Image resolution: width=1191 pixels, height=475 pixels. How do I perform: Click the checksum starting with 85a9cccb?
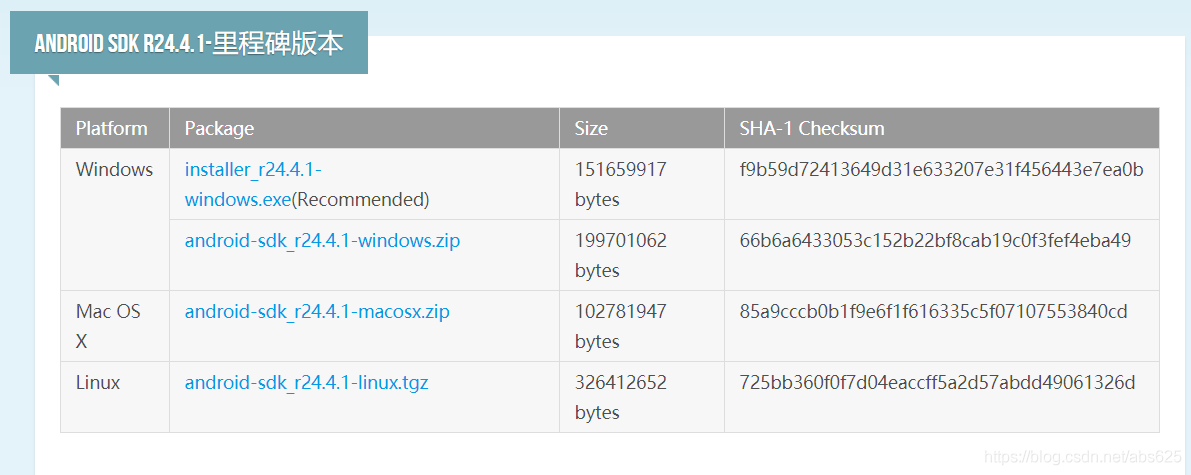coord(933,312)
